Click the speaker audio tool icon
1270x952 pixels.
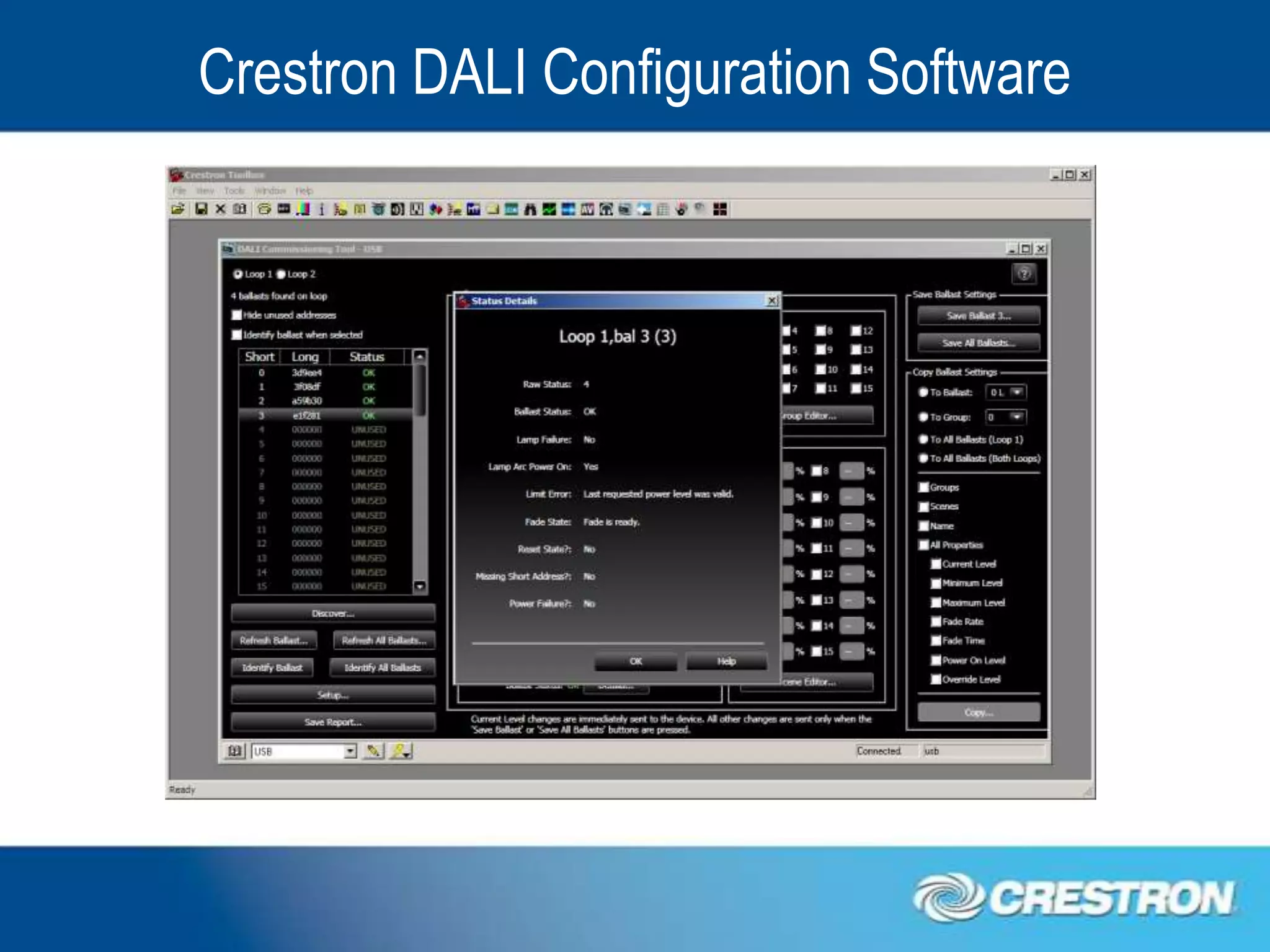click(x=397, y=209)
